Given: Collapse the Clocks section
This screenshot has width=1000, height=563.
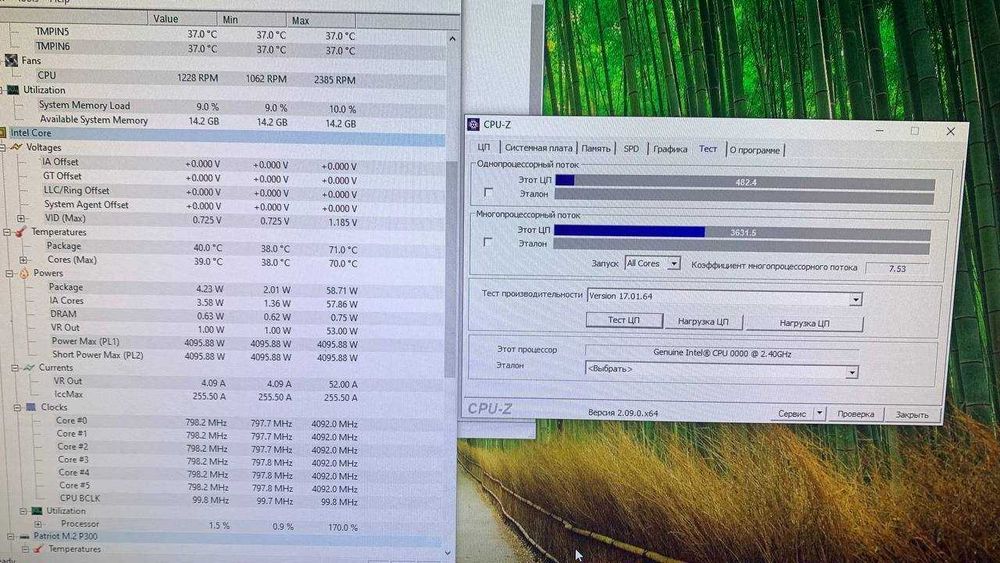Looking at the screenshot, I should tap(17, 407).
